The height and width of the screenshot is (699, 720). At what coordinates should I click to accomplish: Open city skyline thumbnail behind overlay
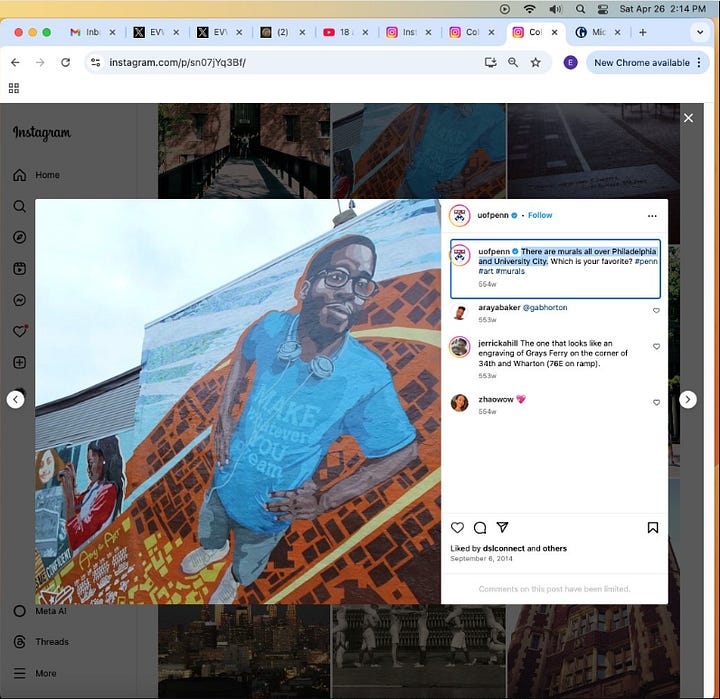[x=244, y=651]
